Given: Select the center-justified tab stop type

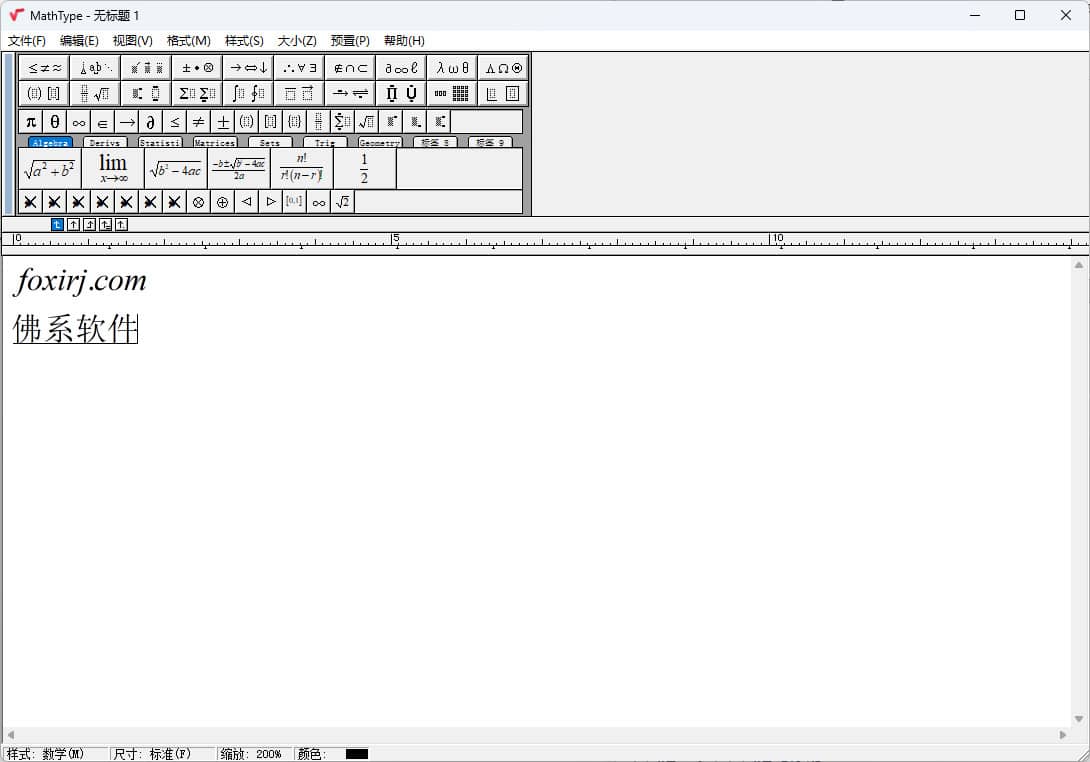Looking at the screenshot, I should (x=74, y=225).
